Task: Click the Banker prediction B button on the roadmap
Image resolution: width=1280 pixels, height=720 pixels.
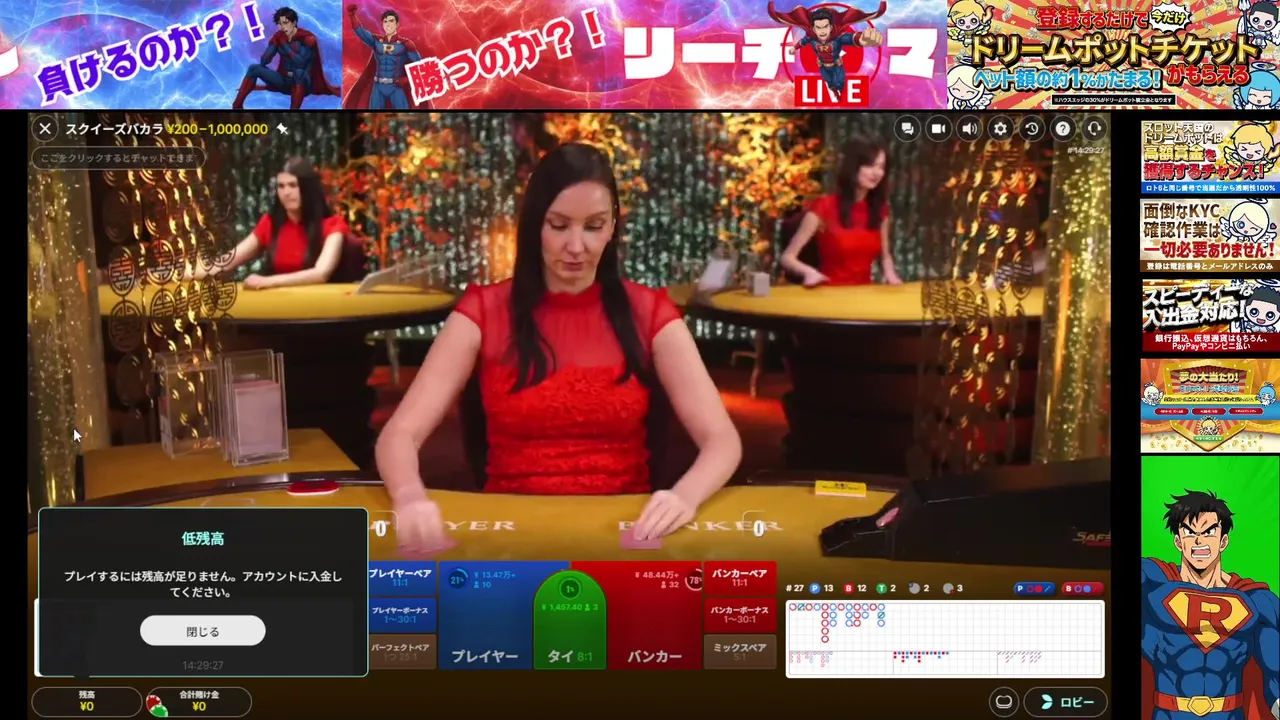Action: click(x=1084, y=589)
